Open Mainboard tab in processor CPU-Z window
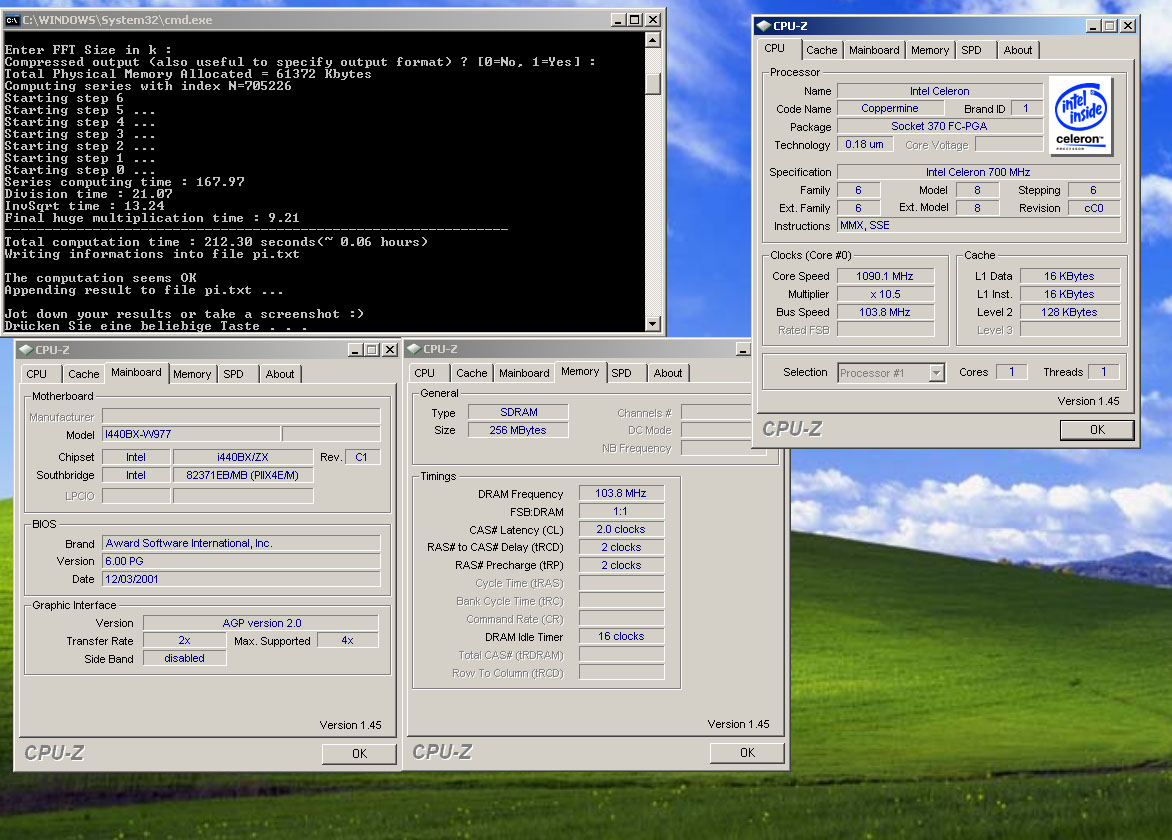The image size is (1172, 840). 874,50
